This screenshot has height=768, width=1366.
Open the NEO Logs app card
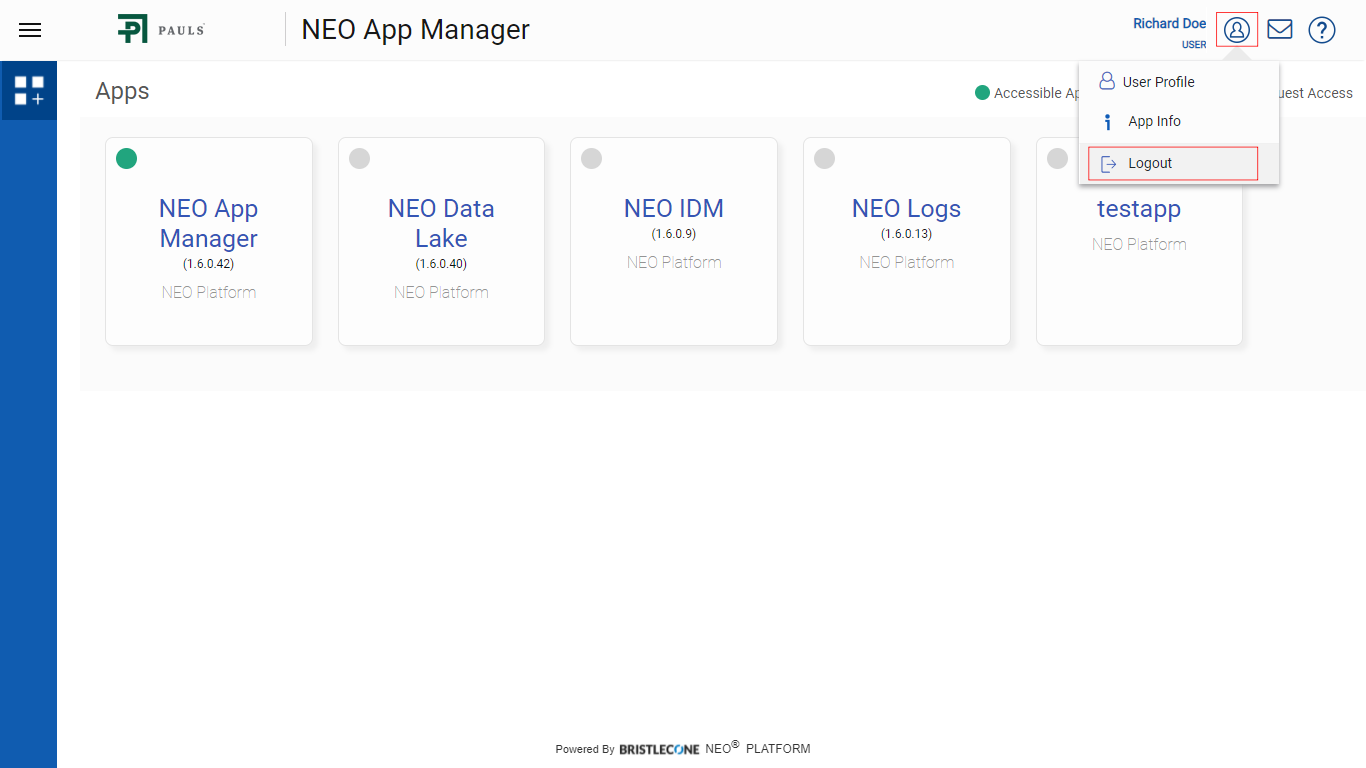click(907, 241)
